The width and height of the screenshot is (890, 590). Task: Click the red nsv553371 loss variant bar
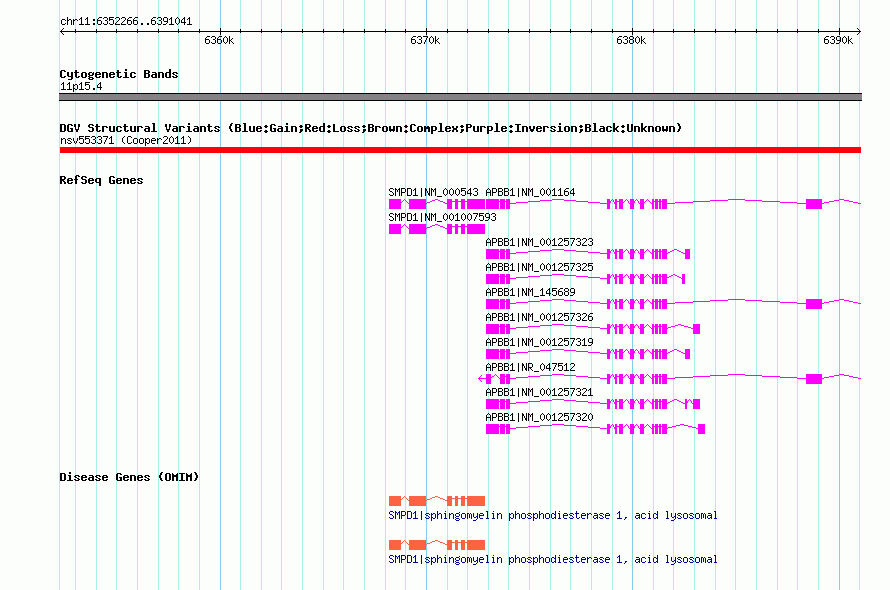pyautogui.click(x=460, y=150)
